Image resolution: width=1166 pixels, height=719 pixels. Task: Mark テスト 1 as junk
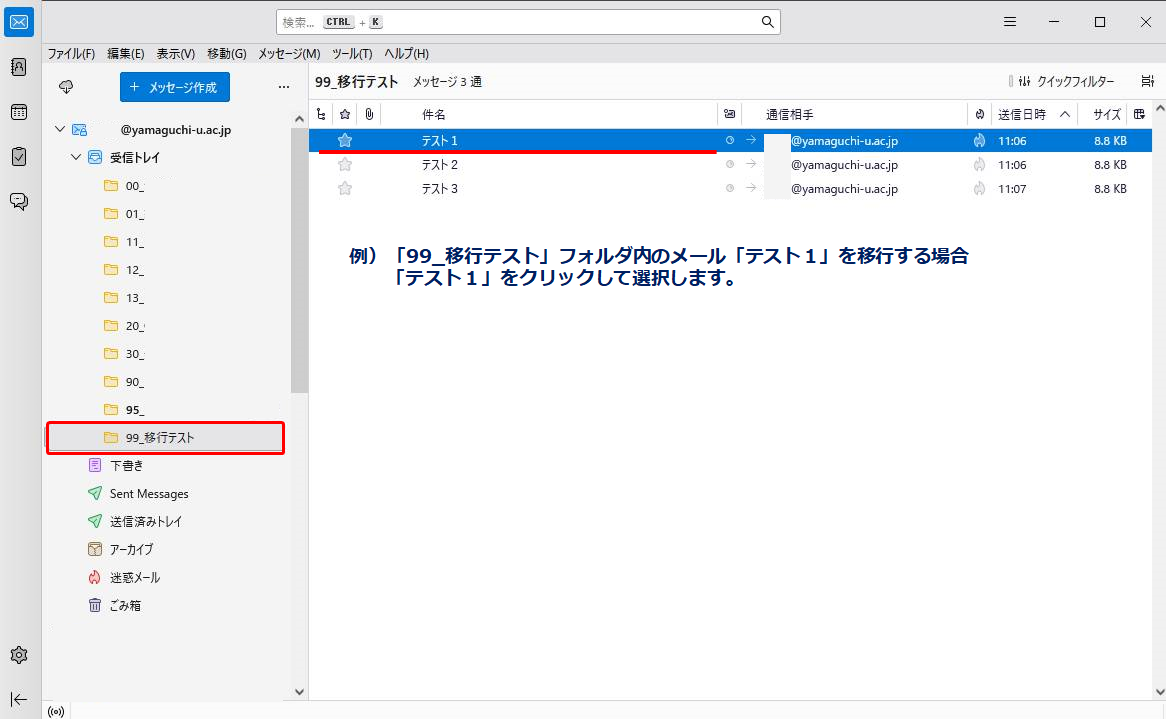click(x=979, y=141)
